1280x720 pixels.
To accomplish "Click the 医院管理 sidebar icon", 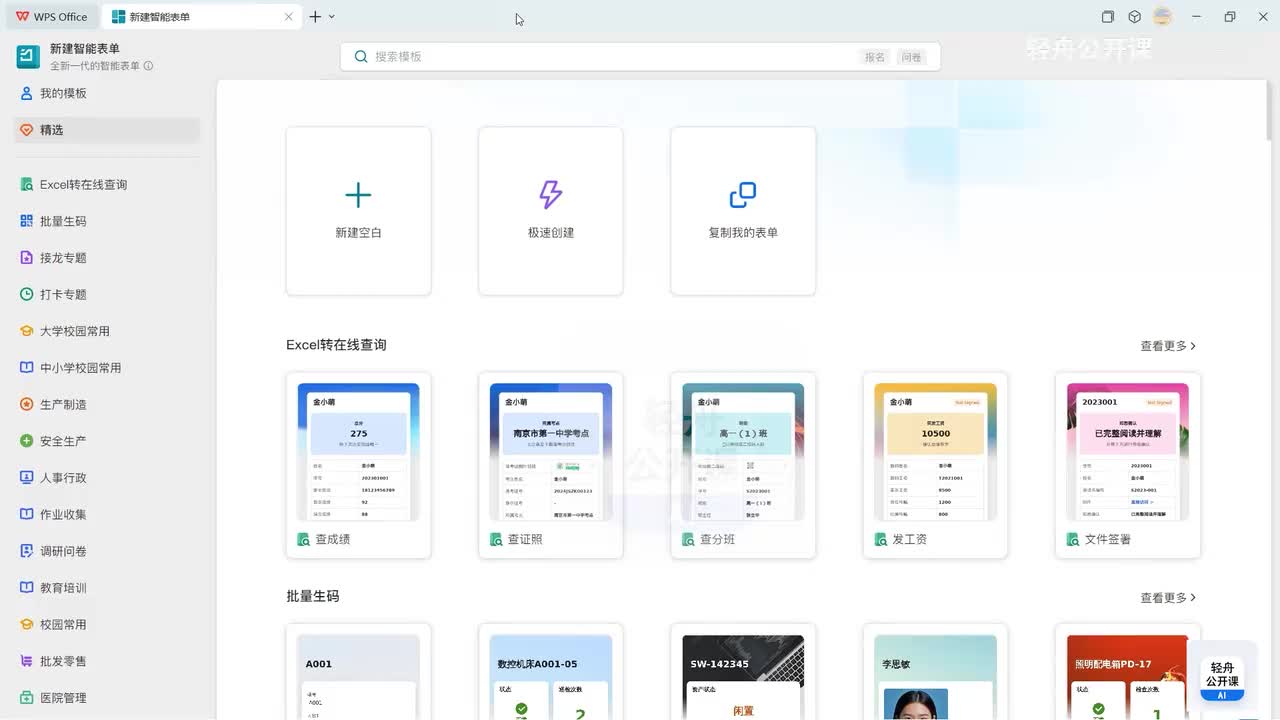I will click(27, 698).
